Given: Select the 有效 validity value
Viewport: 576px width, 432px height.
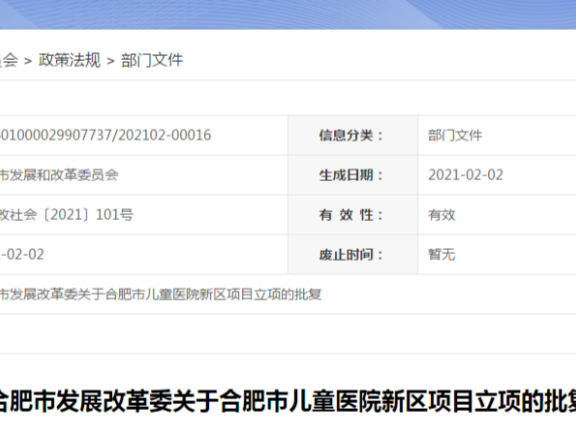Looking at the screenshot, I should [x=442, y=215].
